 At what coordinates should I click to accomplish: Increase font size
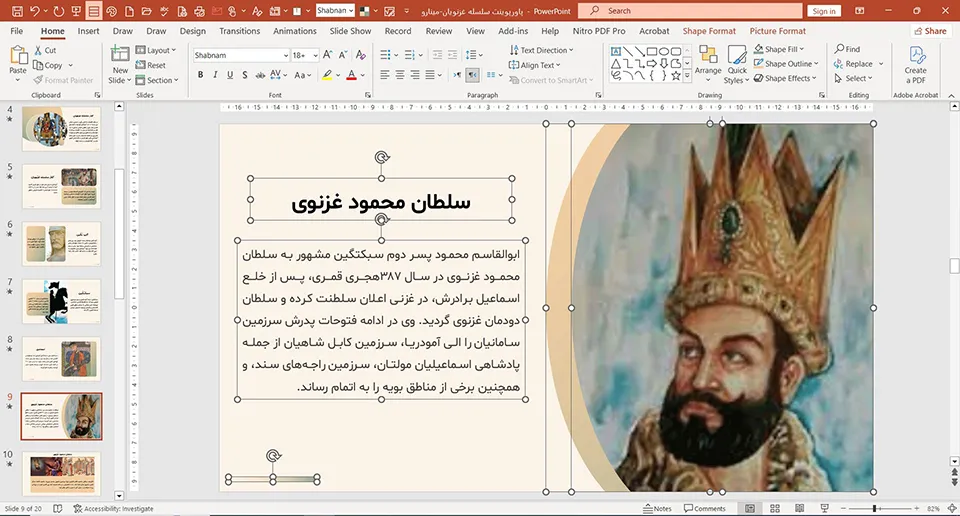click(x=328, y=55)
